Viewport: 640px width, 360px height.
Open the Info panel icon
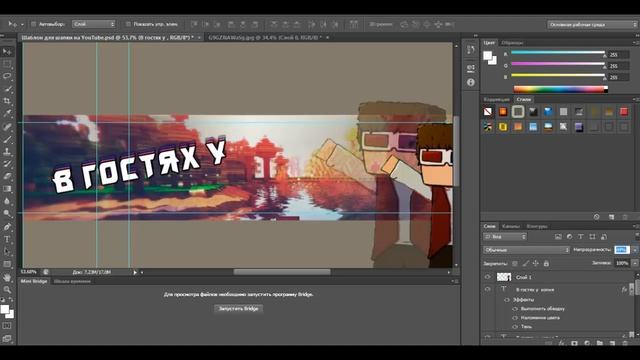tap(471, 82)
